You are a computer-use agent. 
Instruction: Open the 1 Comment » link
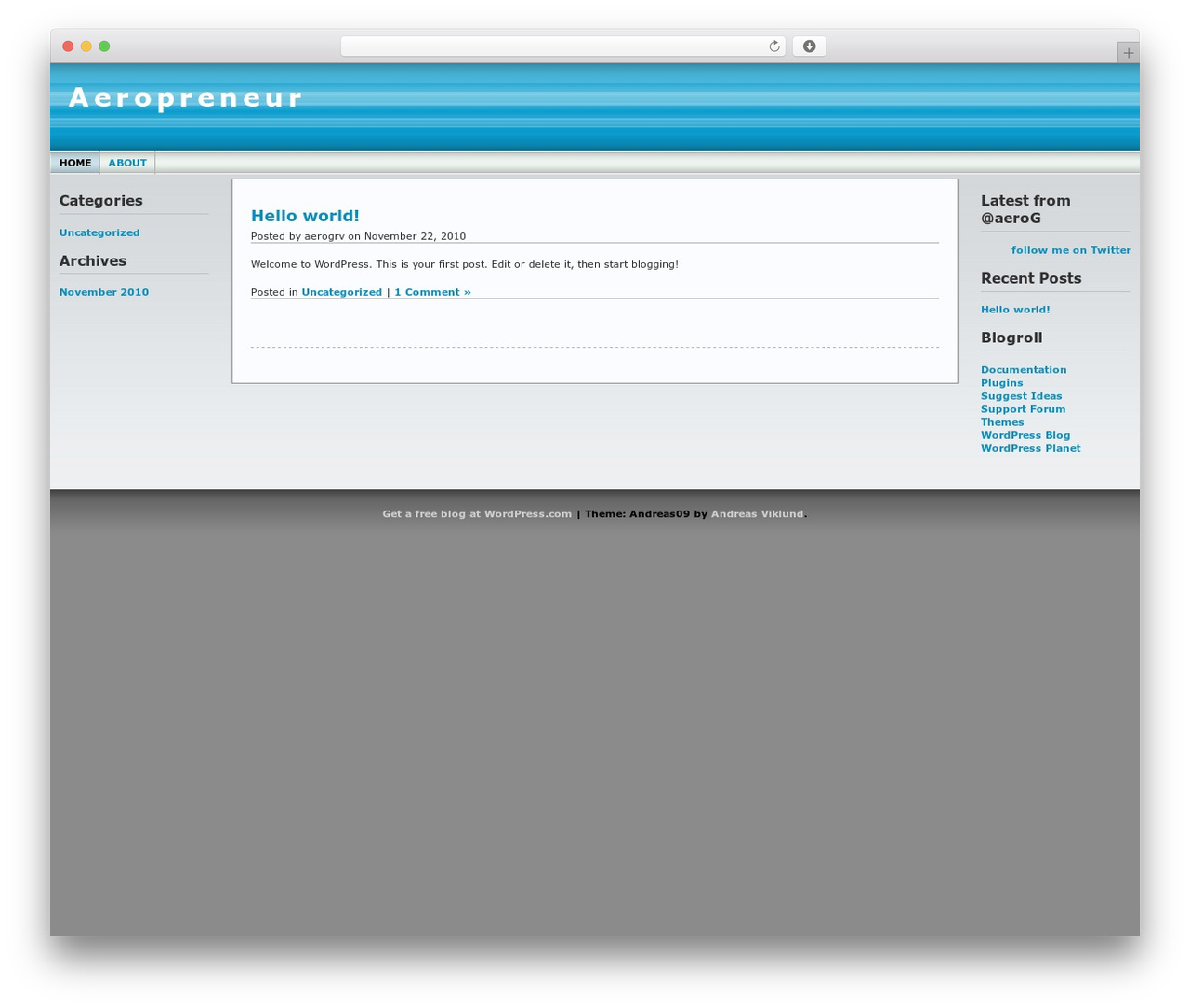[x=432, y=292]
